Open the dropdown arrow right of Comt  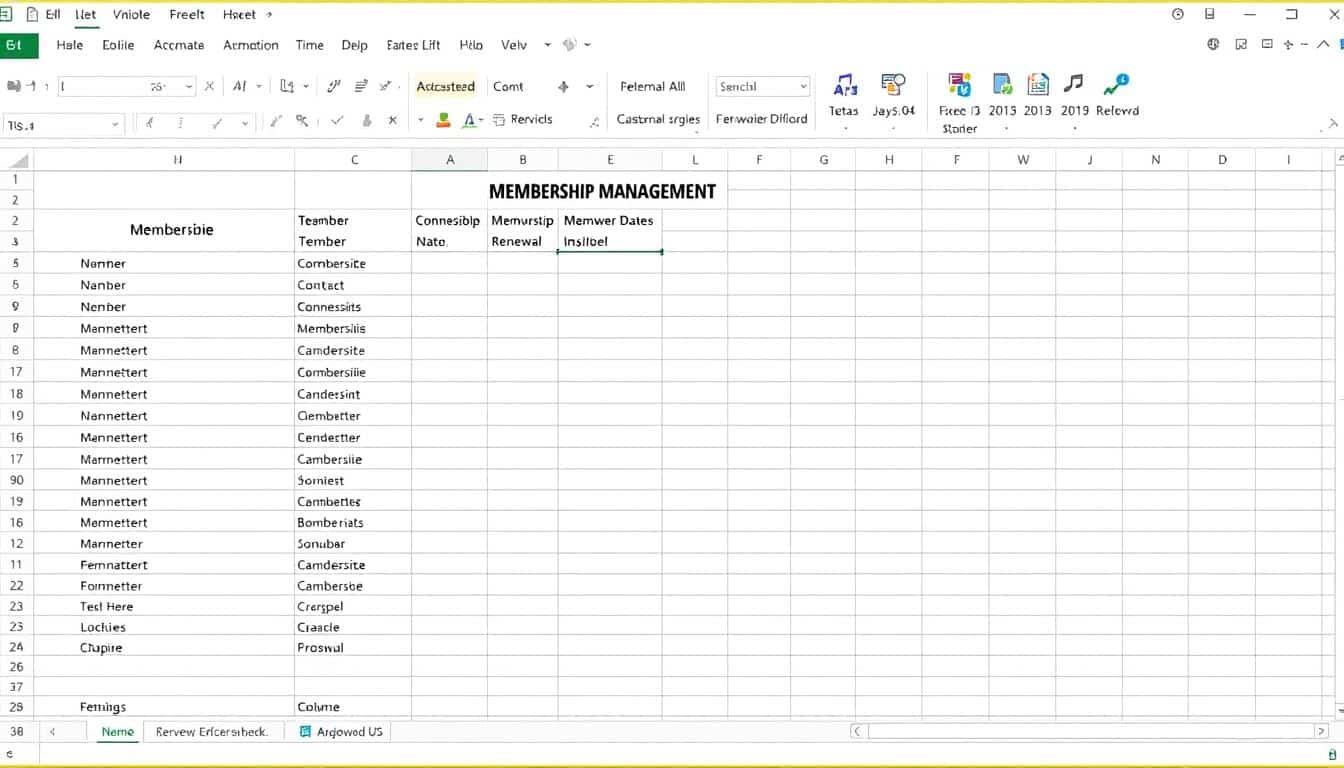[589, 87]
